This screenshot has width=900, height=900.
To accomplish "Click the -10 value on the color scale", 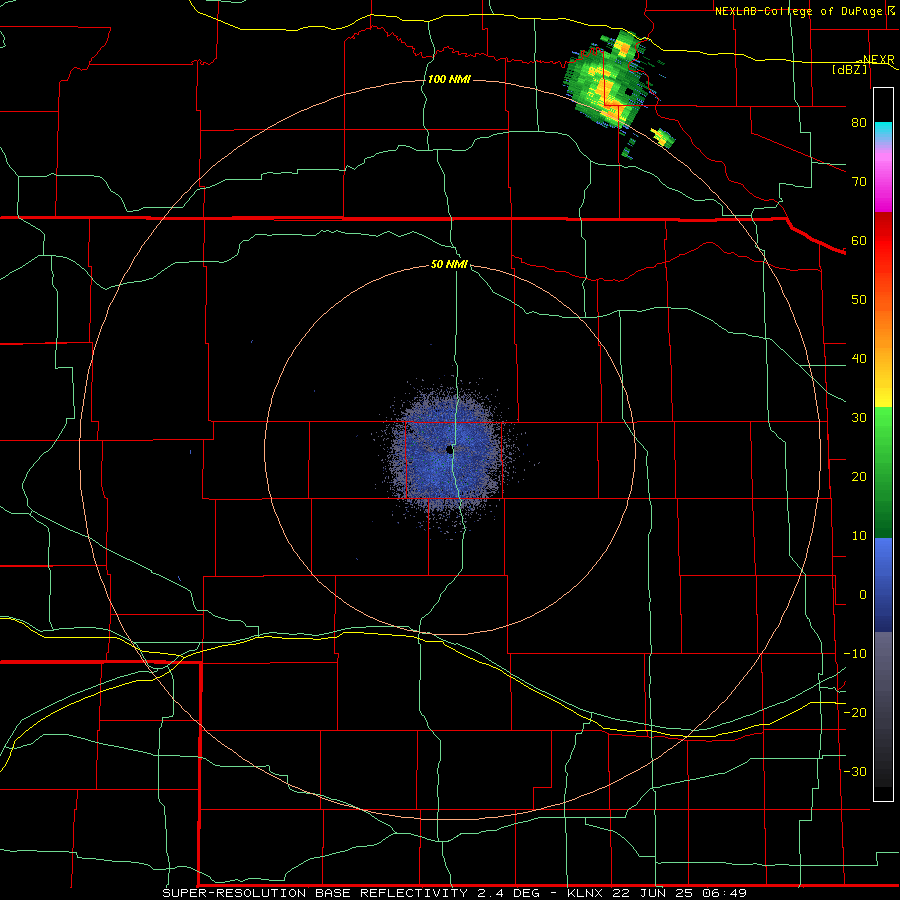I will [855, 654].
